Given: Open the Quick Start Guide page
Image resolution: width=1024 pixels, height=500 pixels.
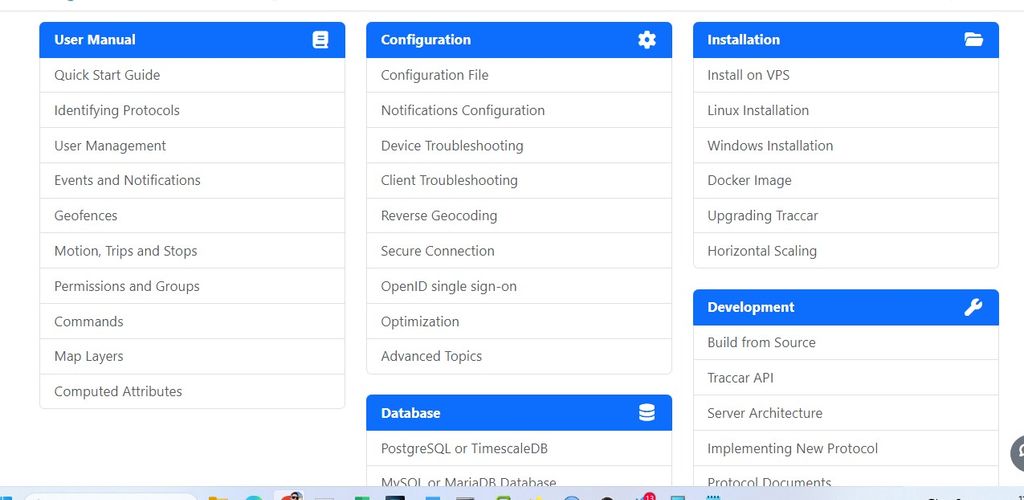Looking at the screenshot, I should pyautogui.click(x=192, y=75).
